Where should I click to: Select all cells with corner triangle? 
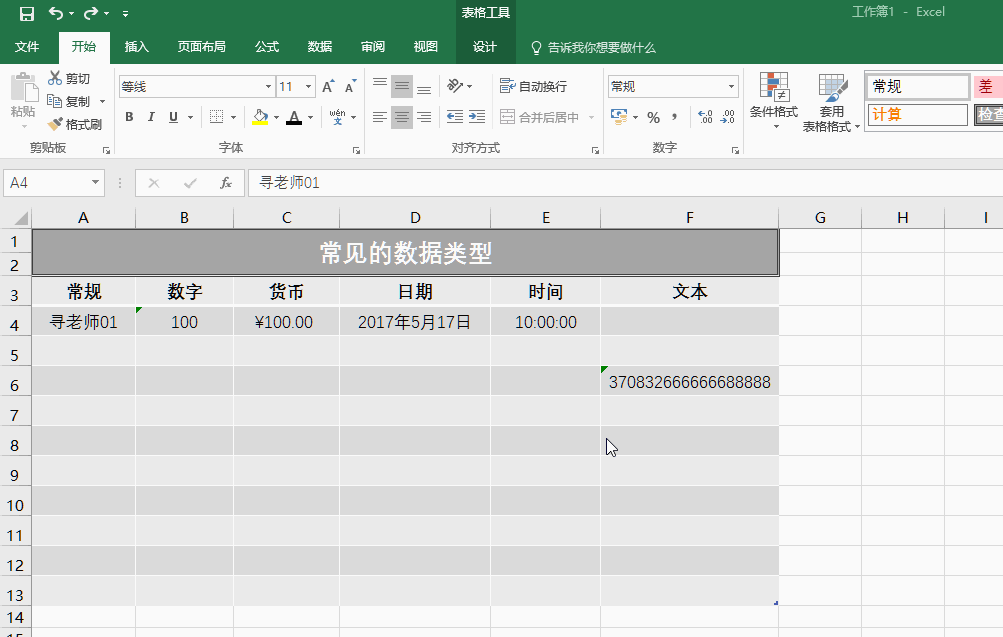19,218
